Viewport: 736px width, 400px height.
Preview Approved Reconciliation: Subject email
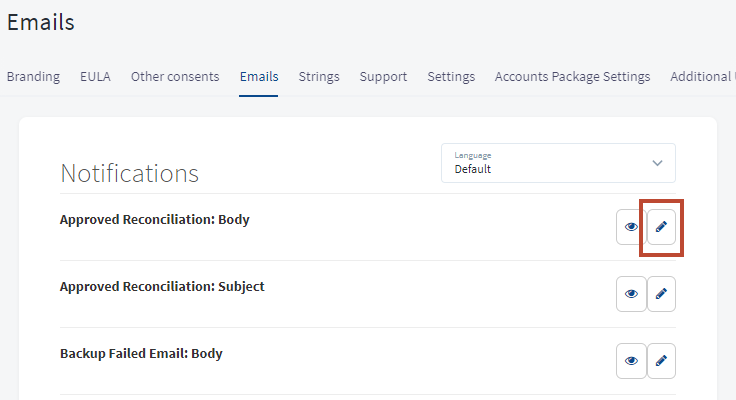point(631,294)
